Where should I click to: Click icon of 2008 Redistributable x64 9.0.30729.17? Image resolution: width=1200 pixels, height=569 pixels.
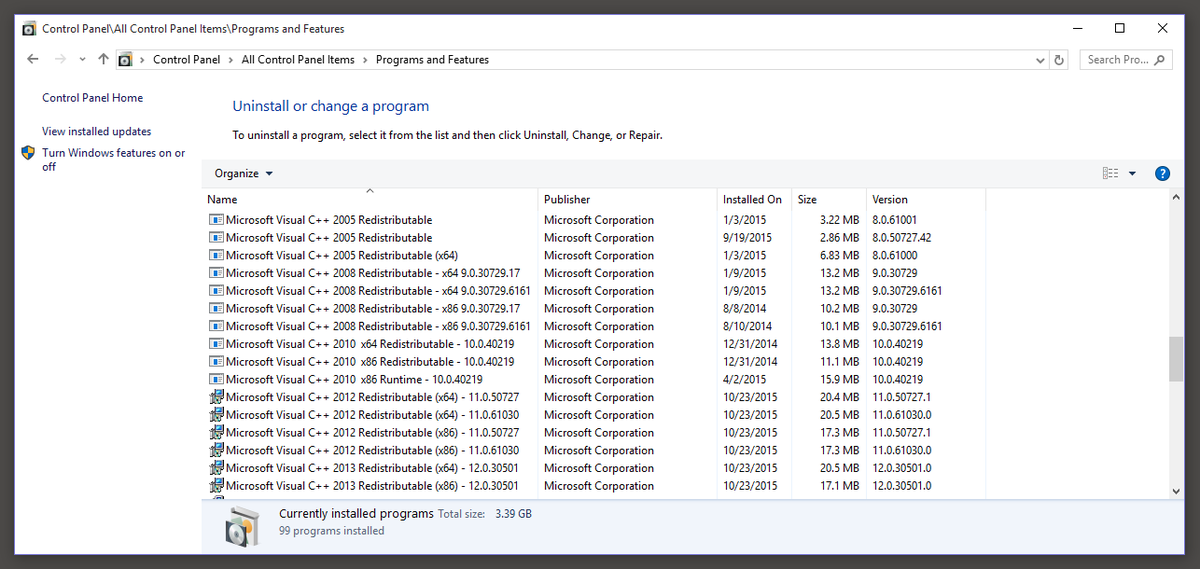(x=216, y=273)
